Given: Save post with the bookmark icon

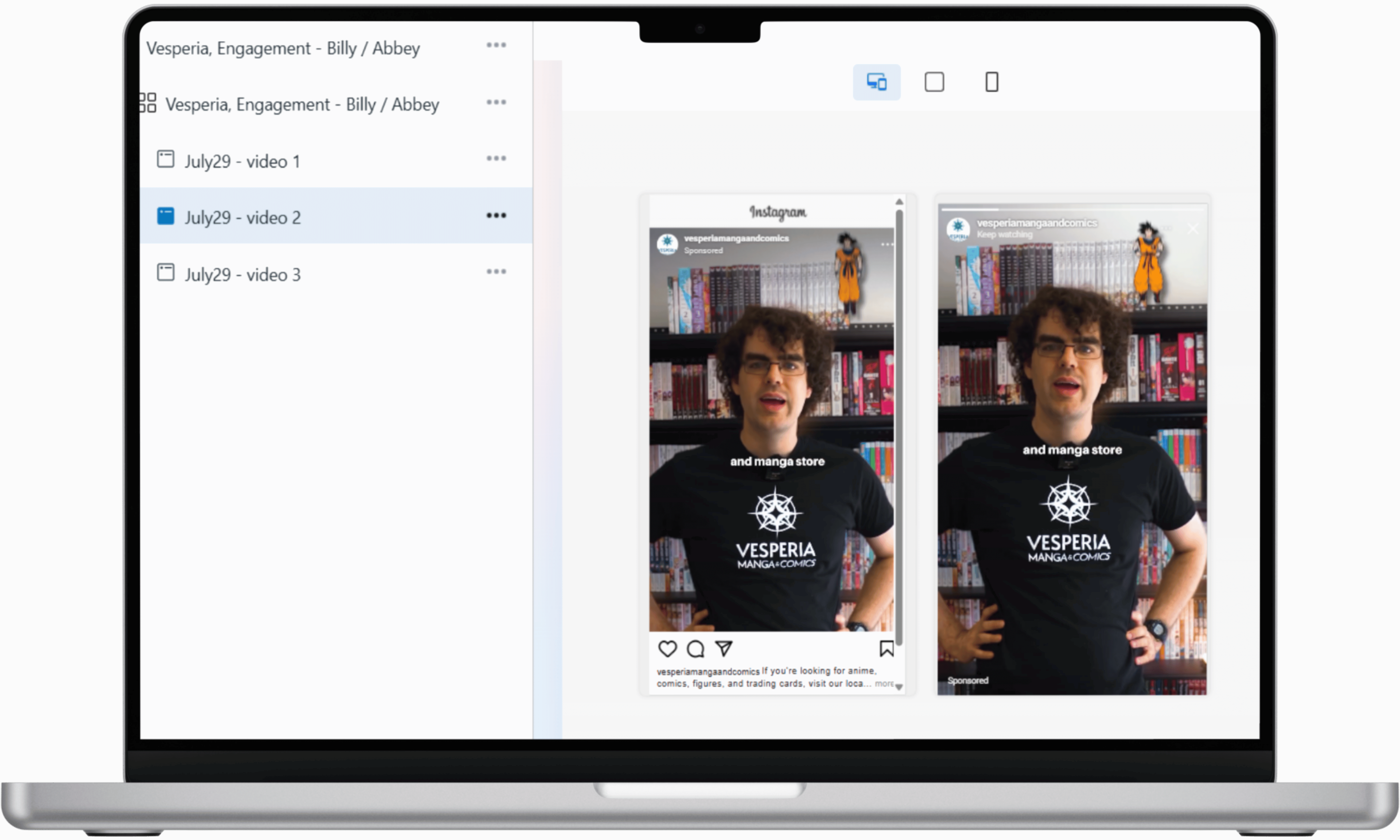Looking at the screenshot, I should click(886, 649).
